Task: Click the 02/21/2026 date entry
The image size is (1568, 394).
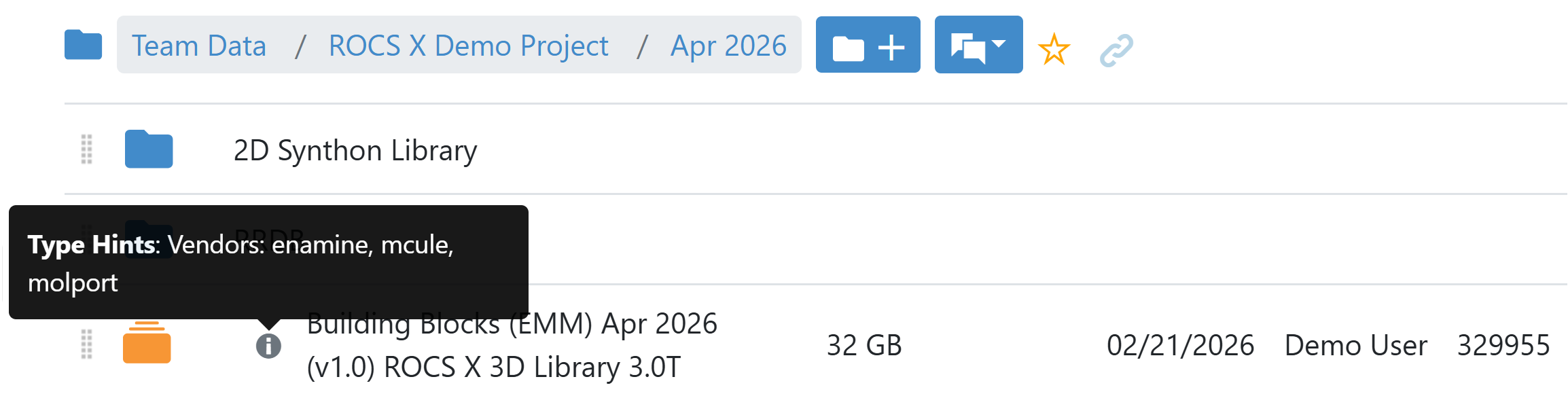Action: point(1180,346)
